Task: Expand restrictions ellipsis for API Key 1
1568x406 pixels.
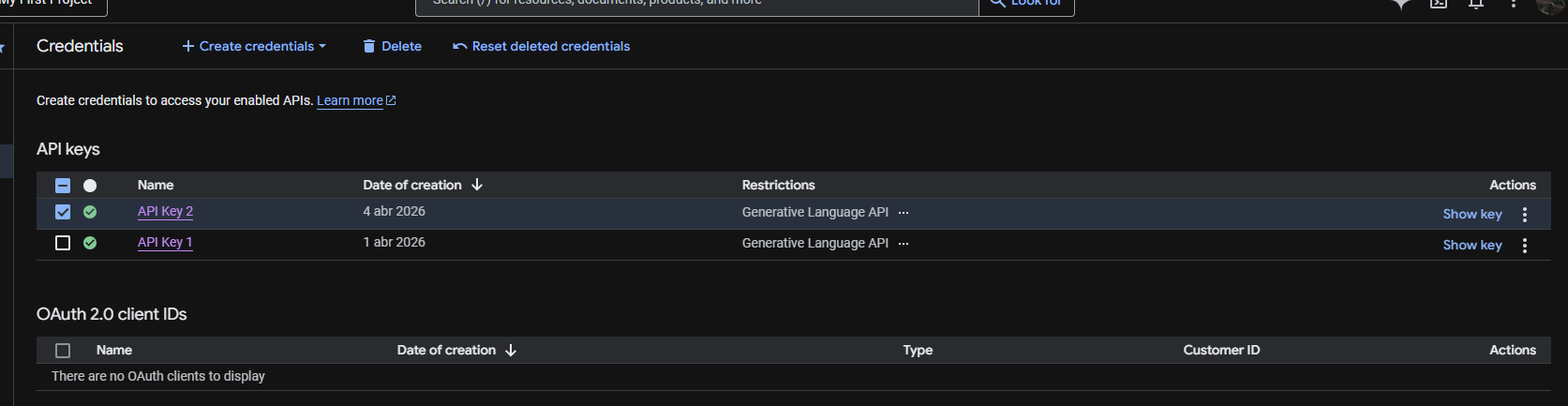Action: coord(903,244)
